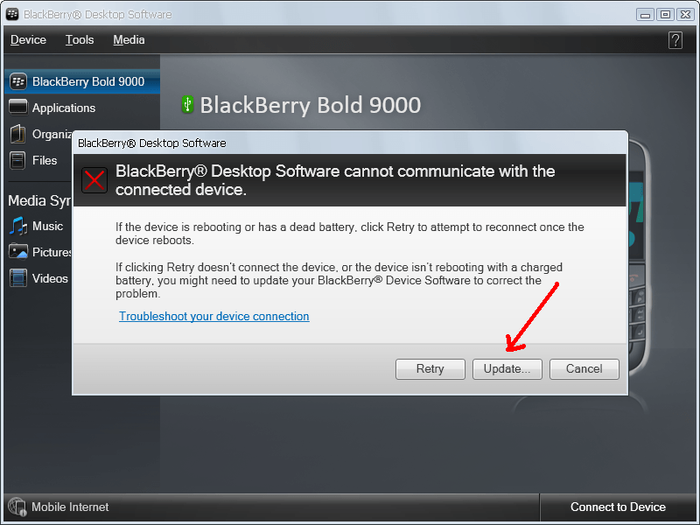This screenshot has width=700, height=525.
Task: Click the BlackBerry phone image behind dialog
Action: tap(638, 259)
